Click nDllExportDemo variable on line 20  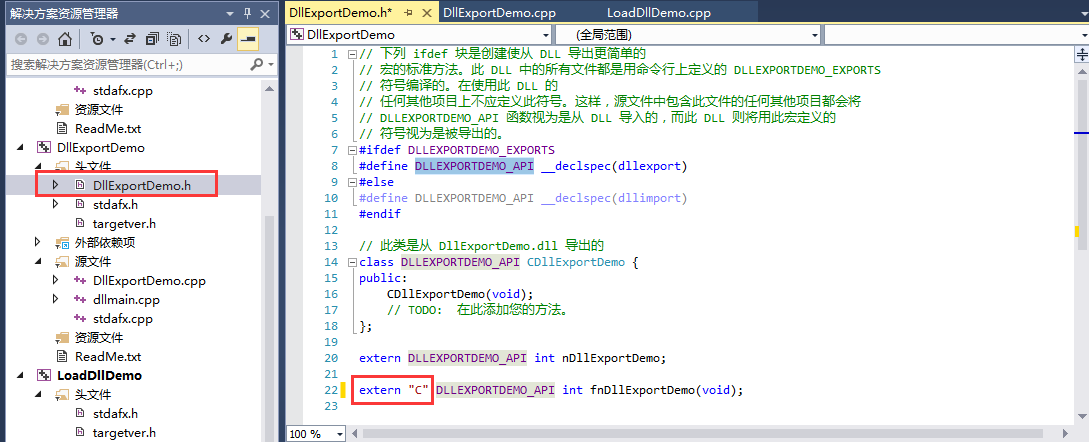[x=610, y=358]
